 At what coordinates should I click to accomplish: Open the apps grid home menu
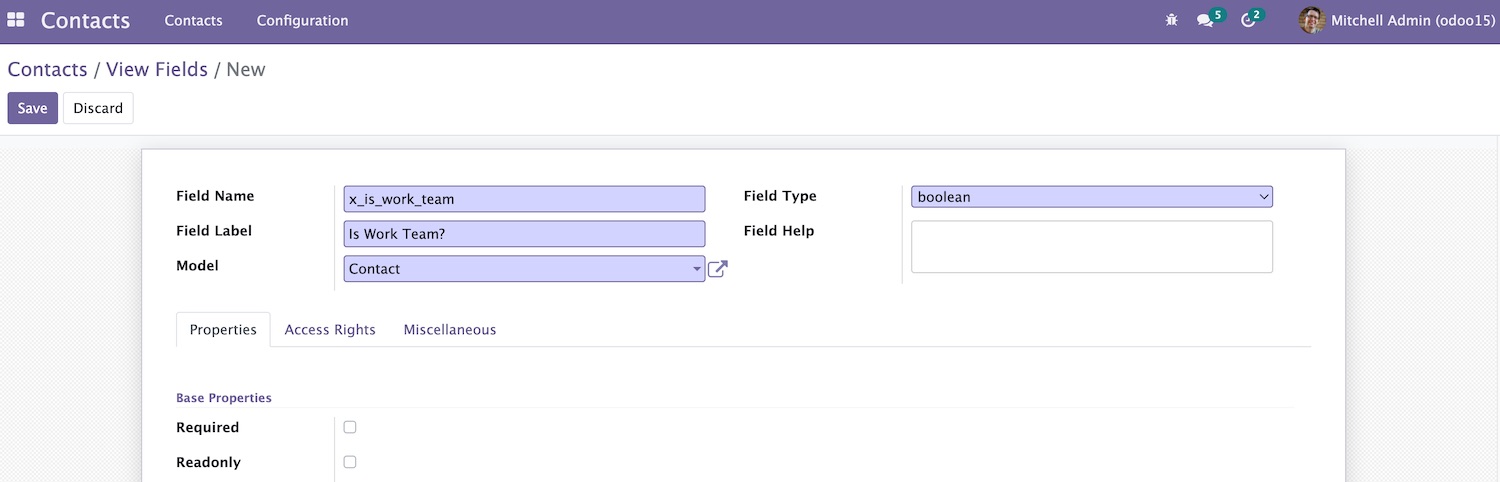coord(16,20)
